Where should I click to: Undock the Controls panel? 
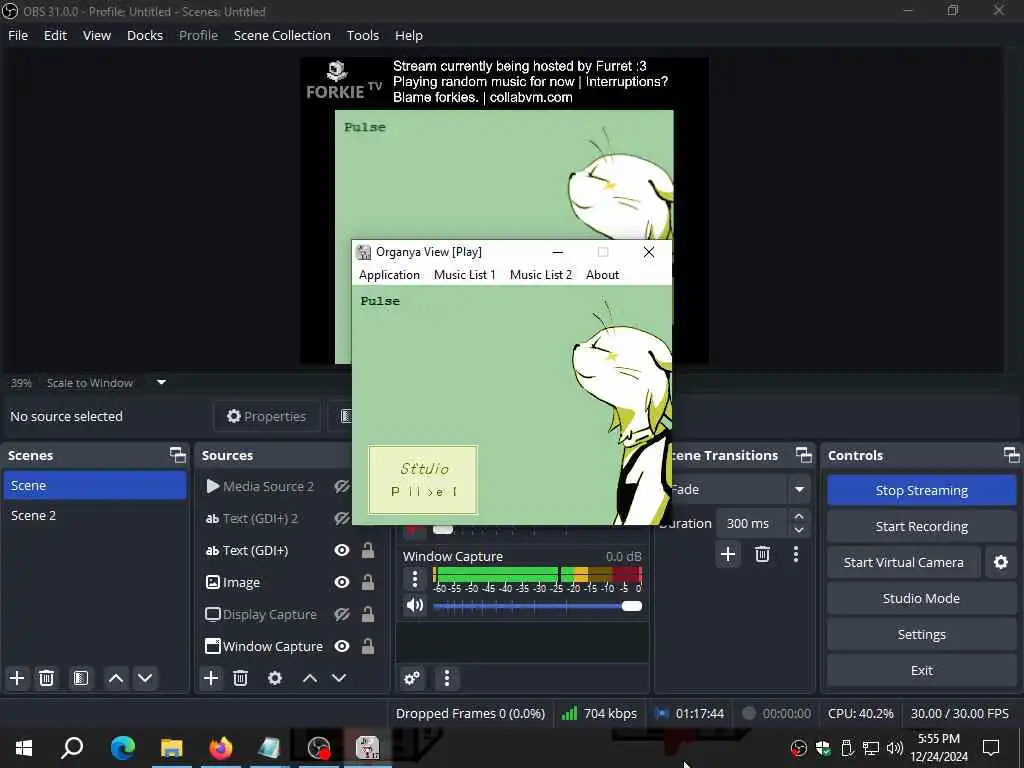click(1012, 455)
